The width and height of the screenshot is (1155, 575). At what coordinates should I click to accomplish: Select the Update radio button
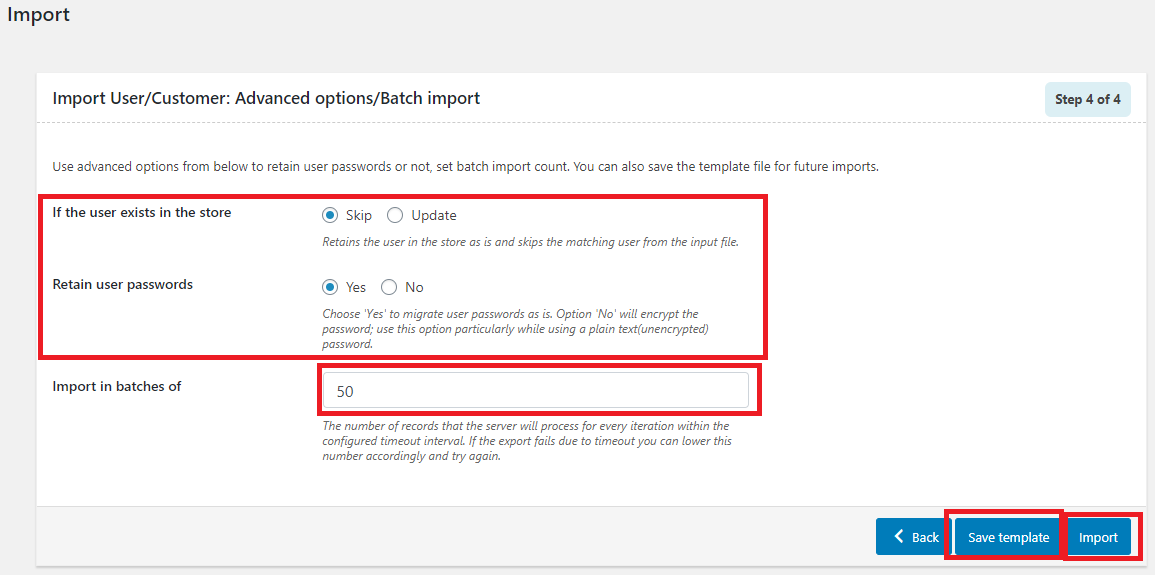pyautogui.click(x=396, y=216)
